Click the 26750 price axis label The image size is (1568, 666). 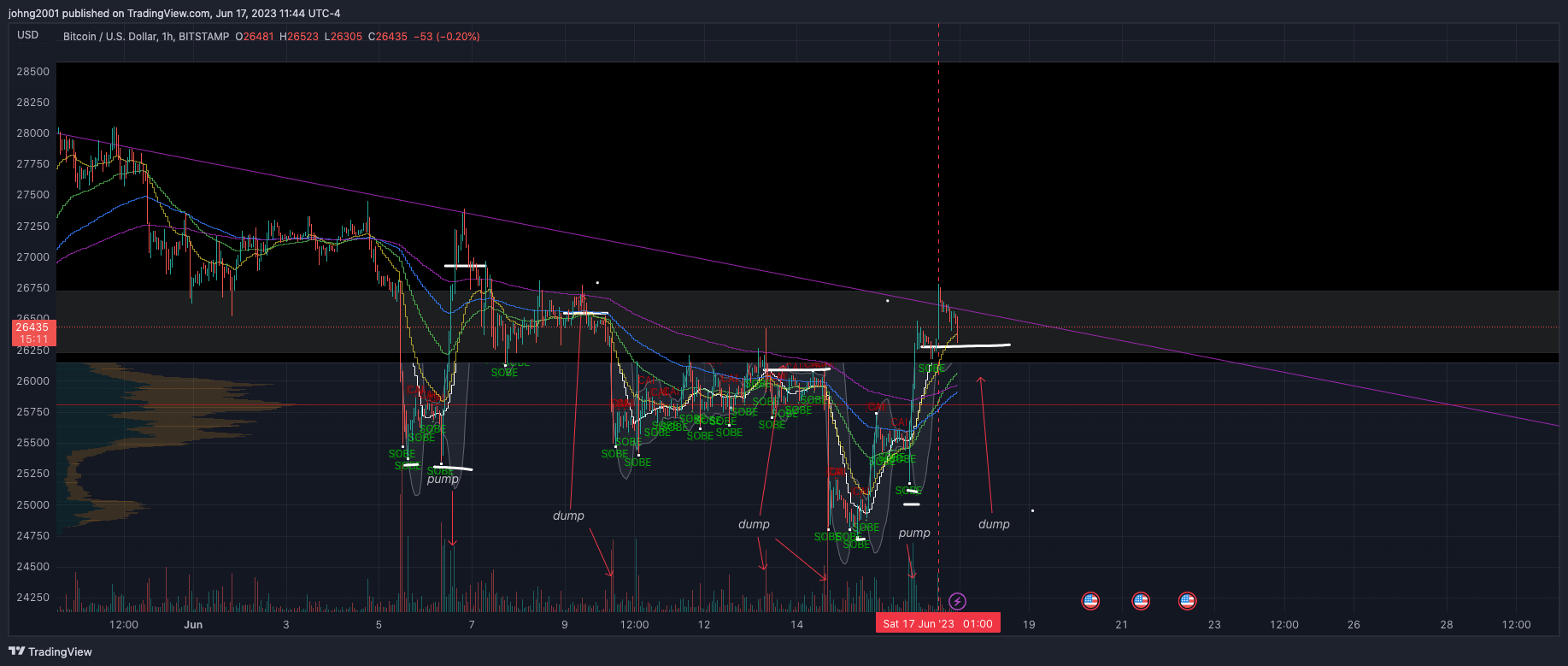pos(33,288)
